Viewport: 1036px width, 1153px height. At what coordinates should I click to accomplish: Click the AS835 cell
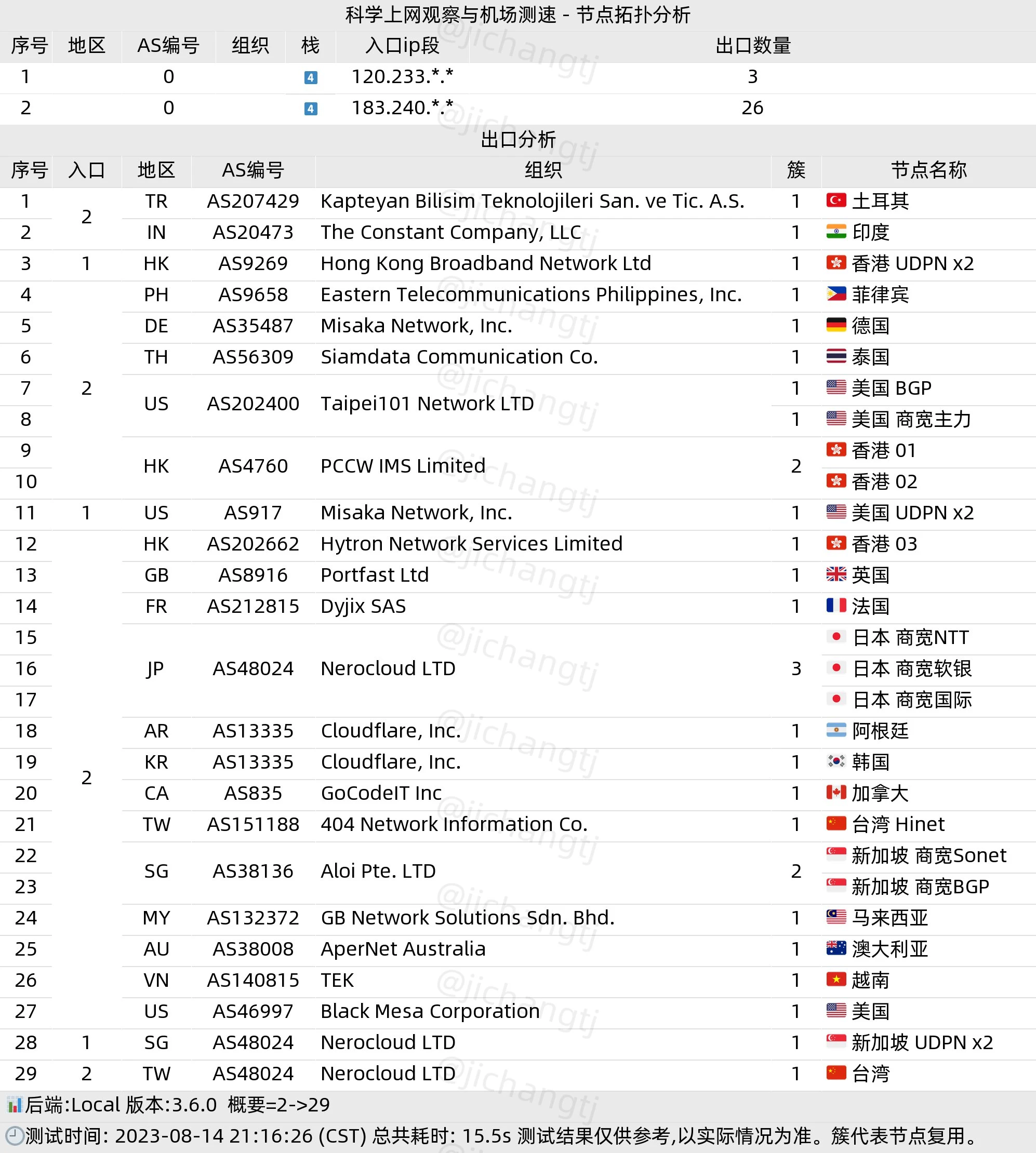tap(253, 793)
